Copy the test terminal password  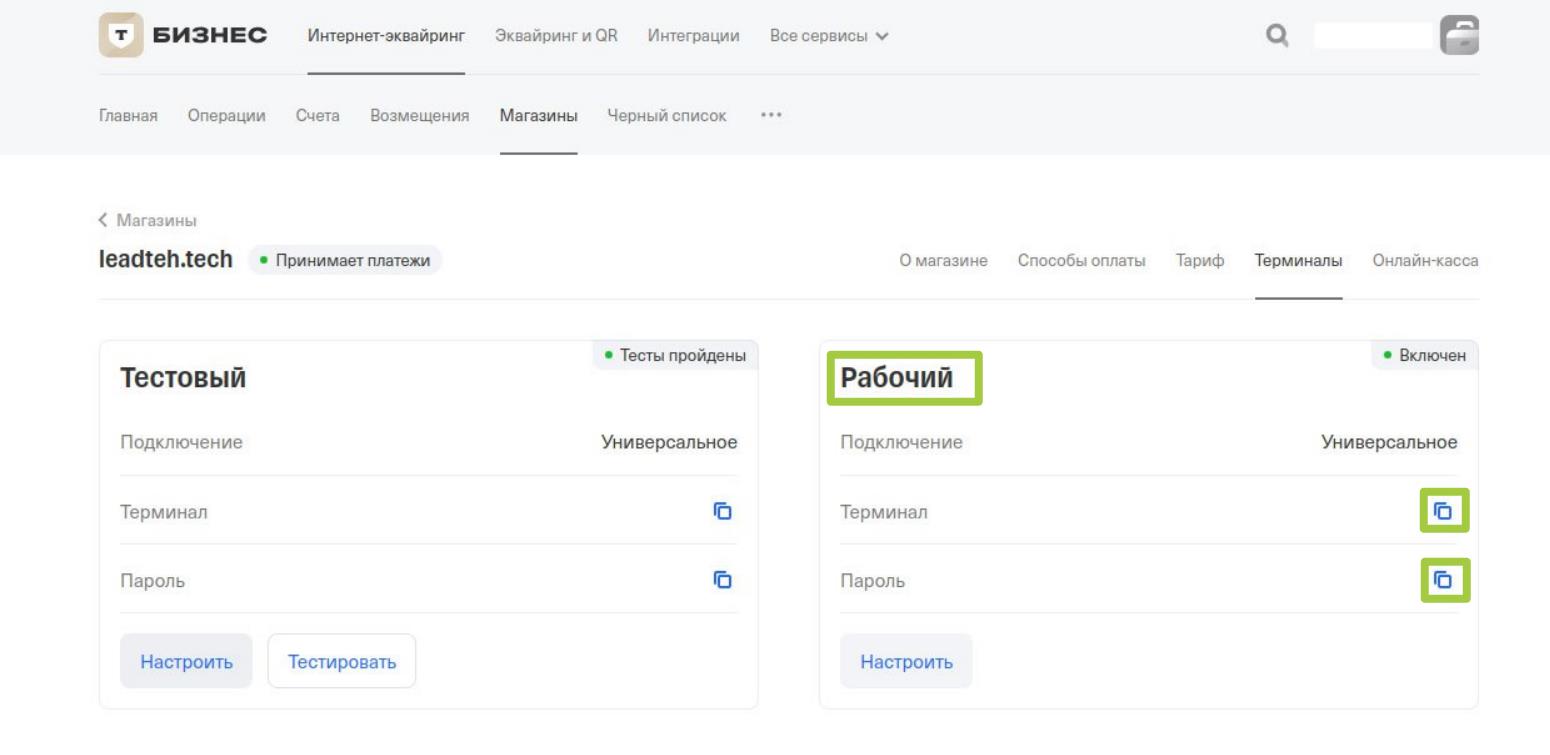click(722, 579)
